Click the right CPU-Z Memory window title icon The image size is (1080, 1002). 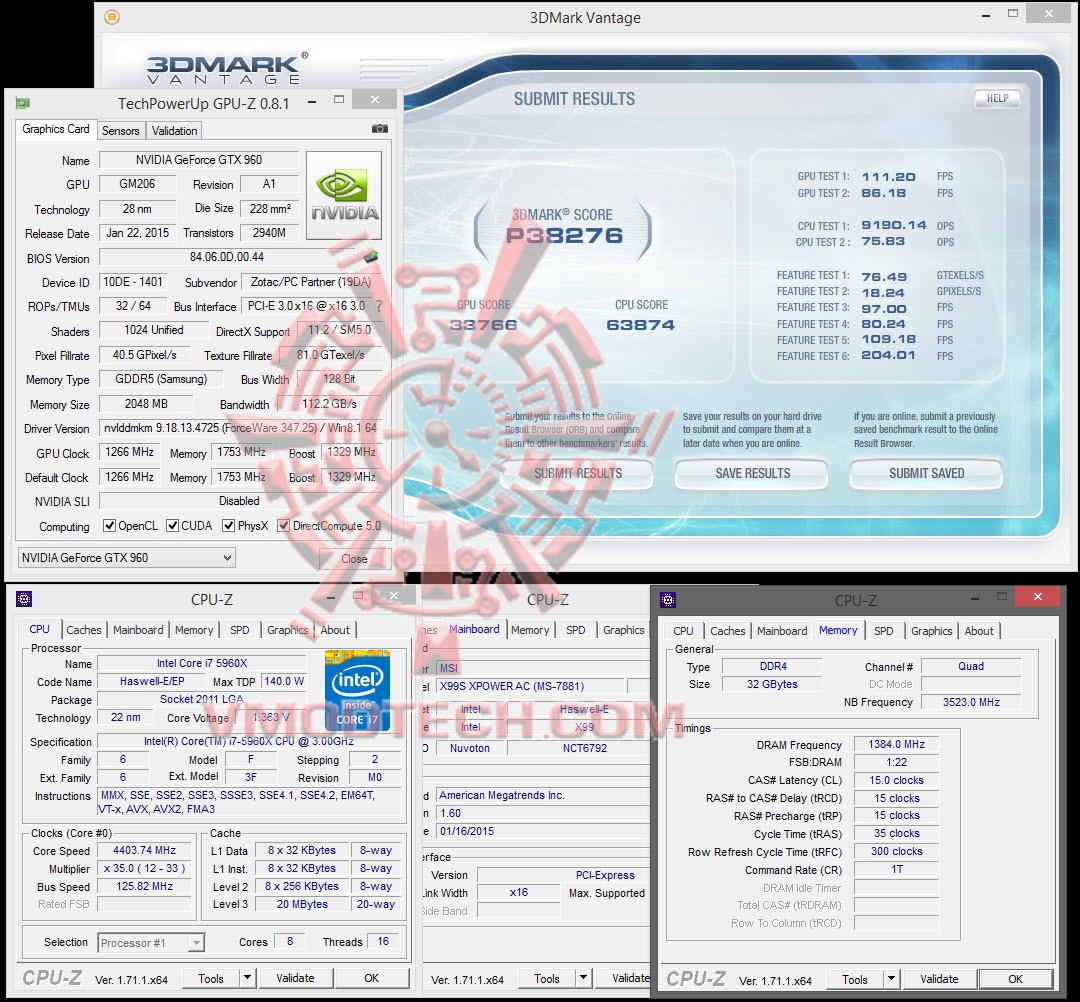[x=668, y=600]
